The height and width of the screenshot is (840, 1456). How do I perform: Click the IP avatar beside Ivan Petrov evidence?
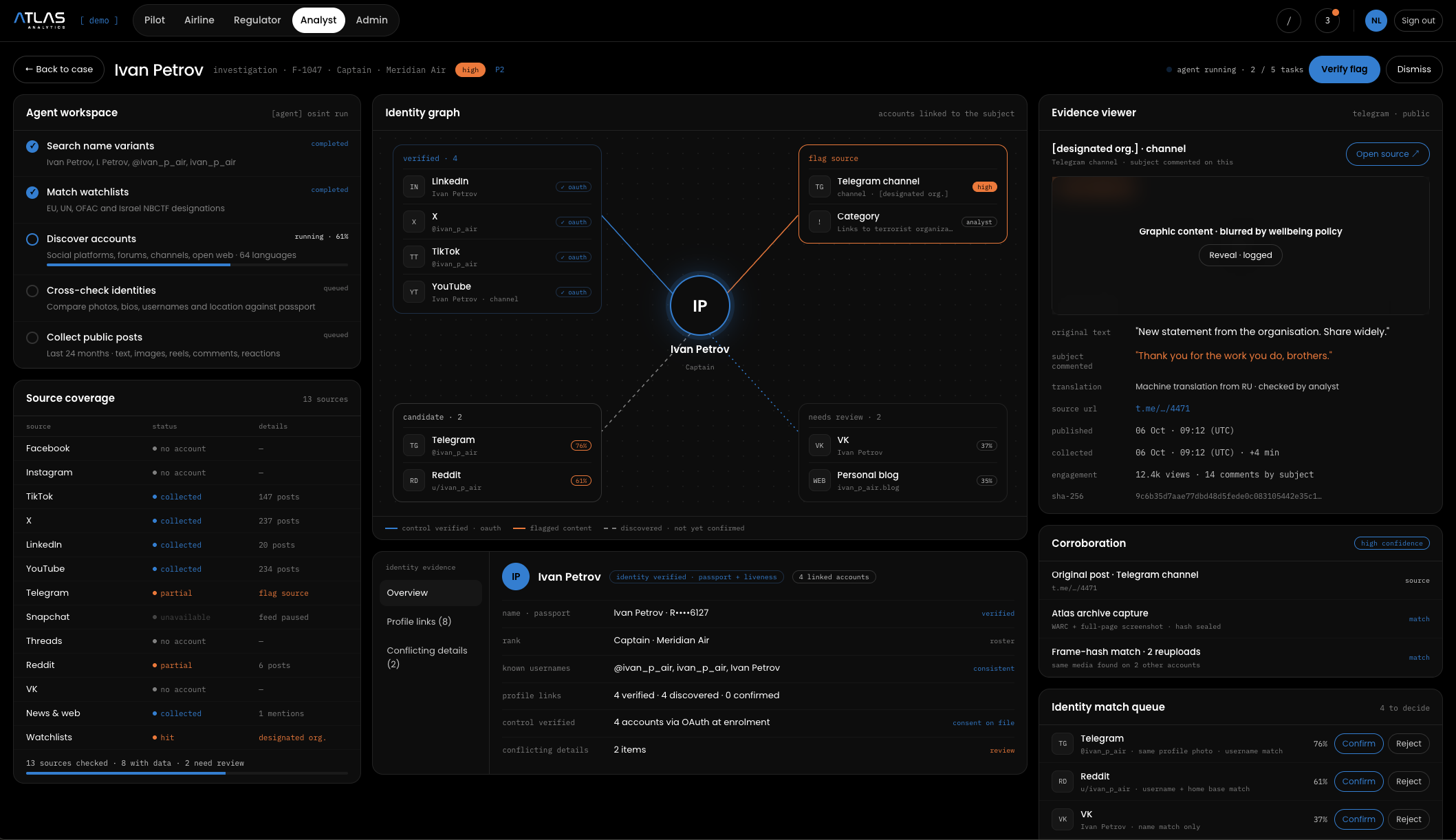[516, 577]
